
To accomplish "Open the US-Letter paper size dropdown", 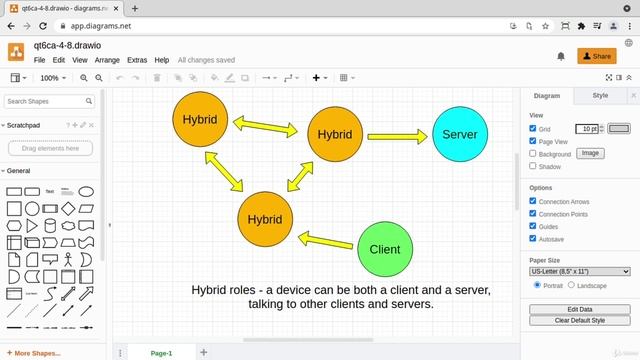I will pos(580,271).
